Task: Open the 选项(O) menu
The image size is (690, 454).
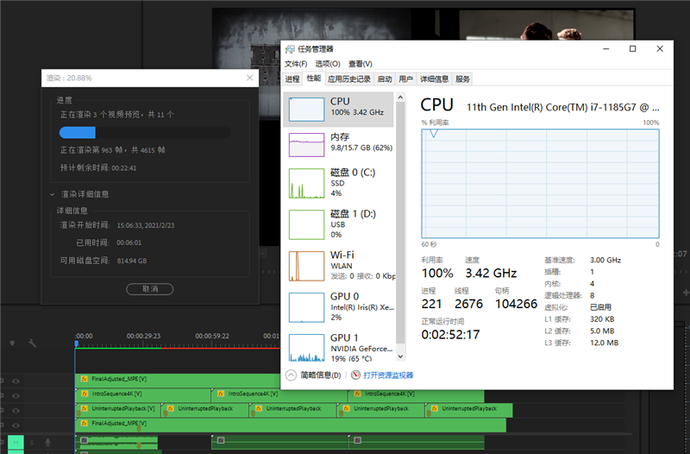Action: click(x=327, y=64)
